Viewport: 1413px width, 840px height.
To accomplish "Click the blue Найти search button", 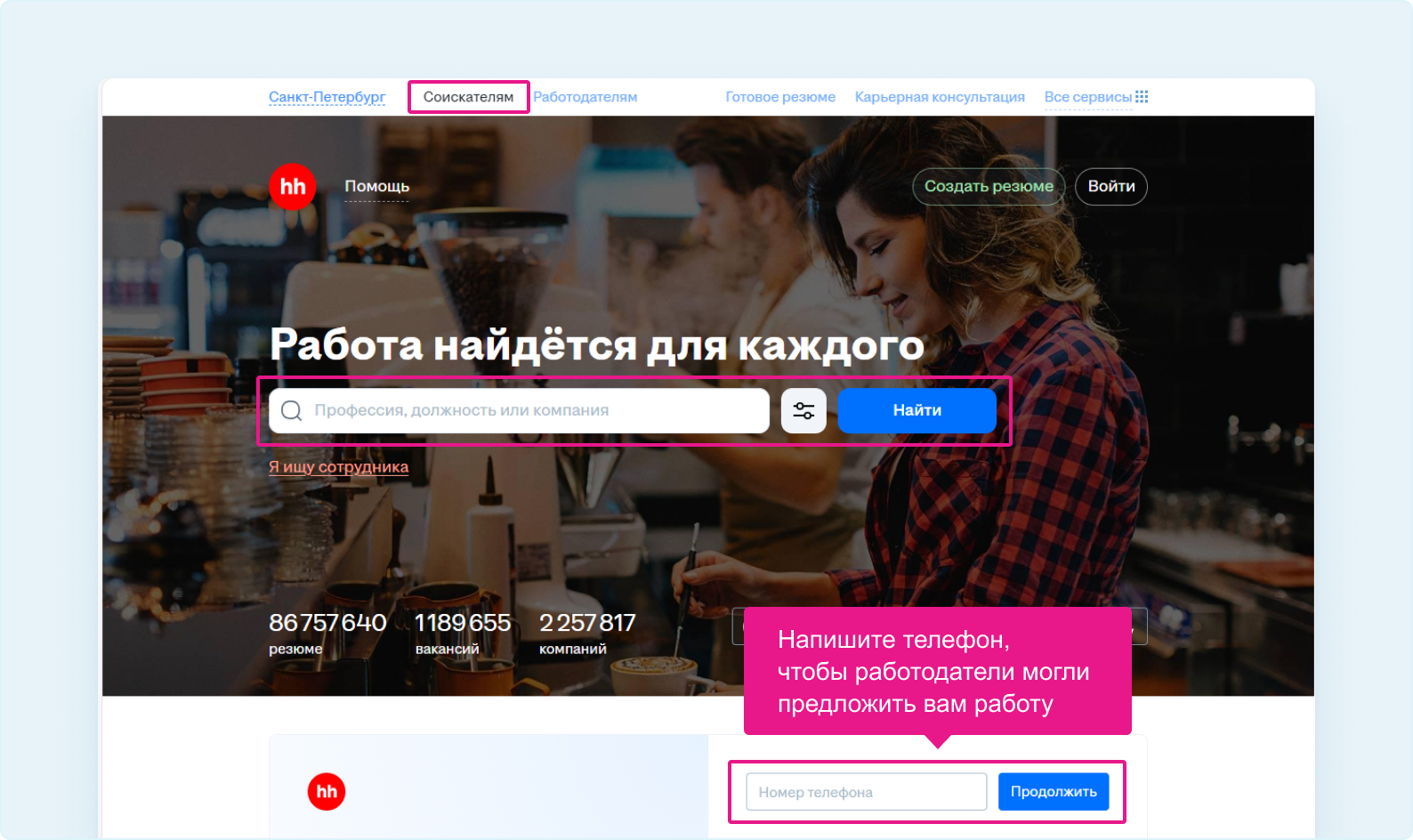I will tap(917, 411).
